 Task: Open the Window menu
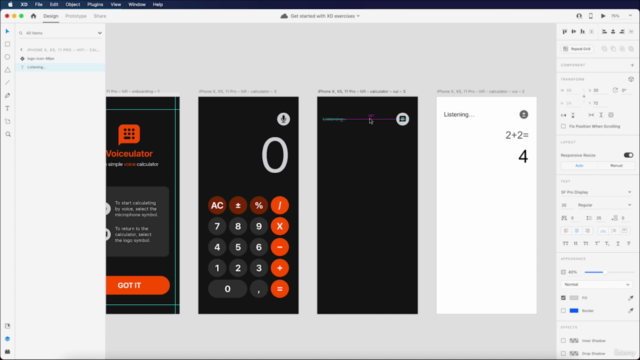coord(137,4)
